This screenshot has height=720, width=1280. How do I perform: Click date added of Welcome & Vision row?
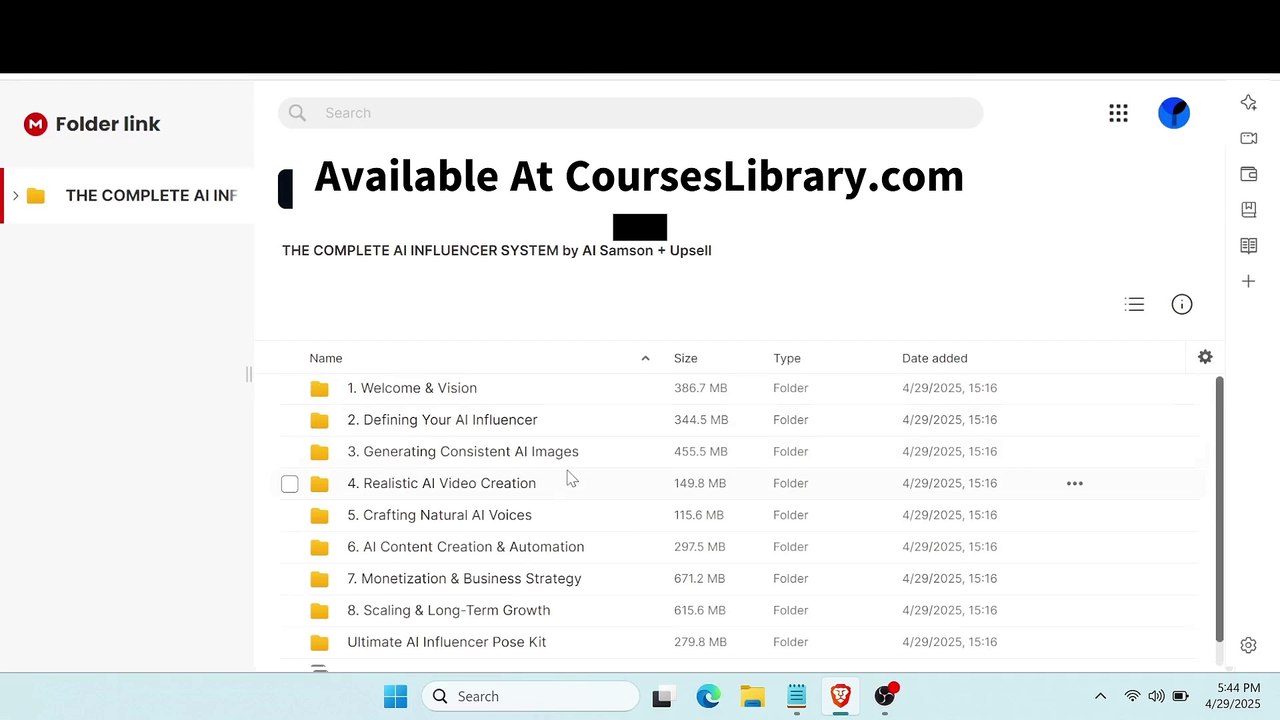950,388
